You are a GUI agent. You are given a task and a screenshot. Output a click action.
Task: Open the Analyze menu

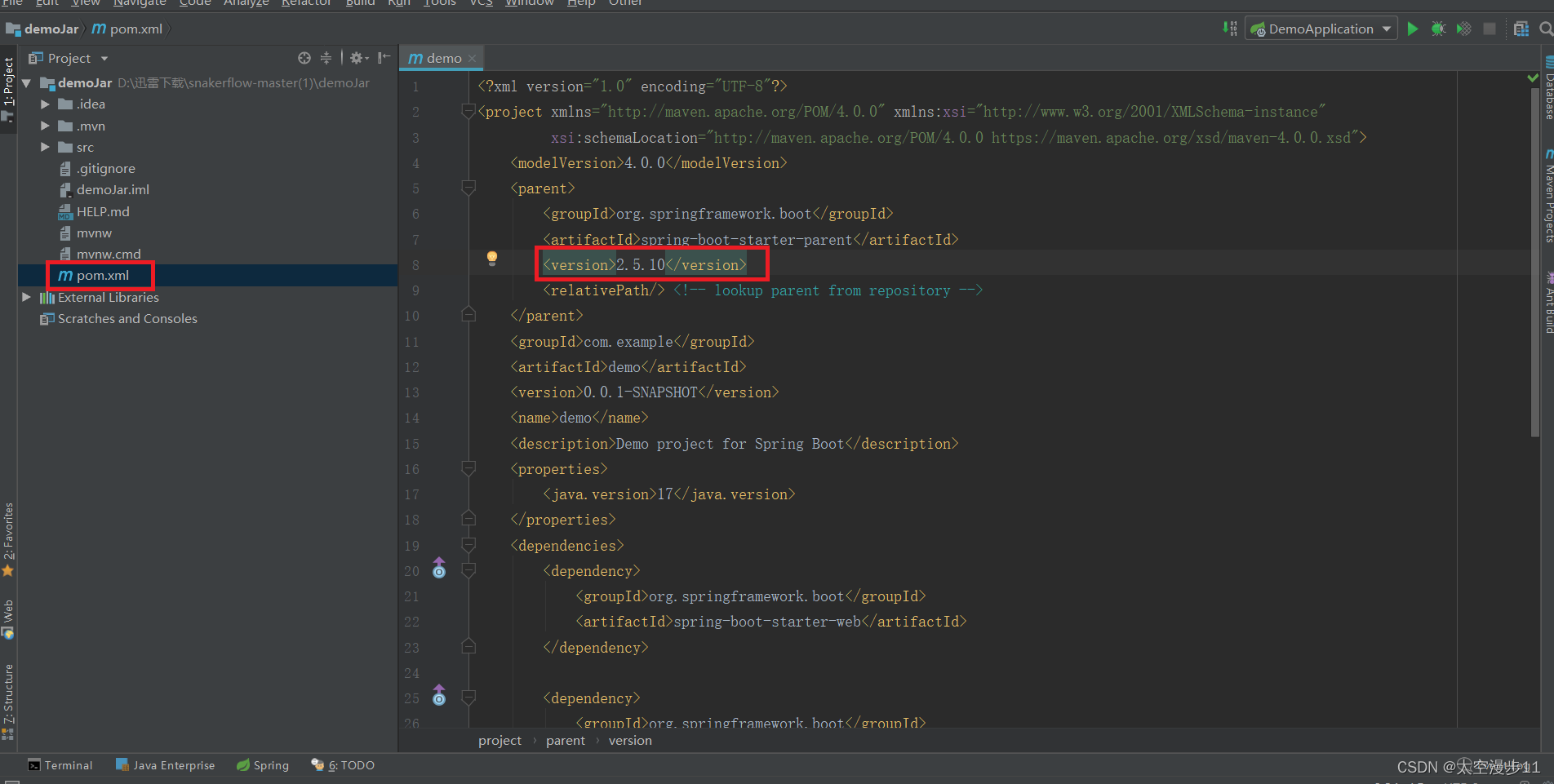coord(246,3)
